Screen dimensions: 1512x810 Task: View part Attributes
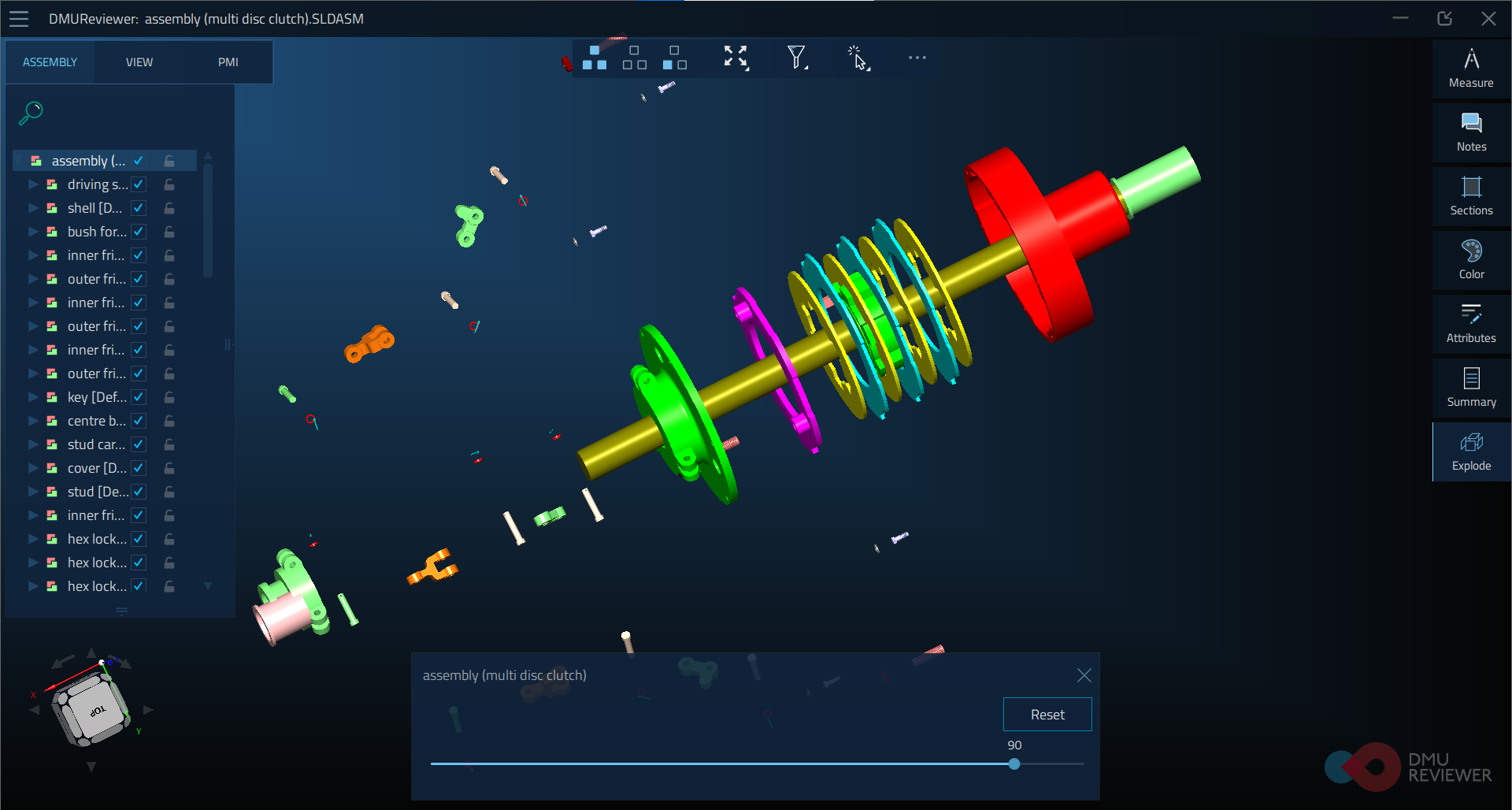coord(1471,323)
